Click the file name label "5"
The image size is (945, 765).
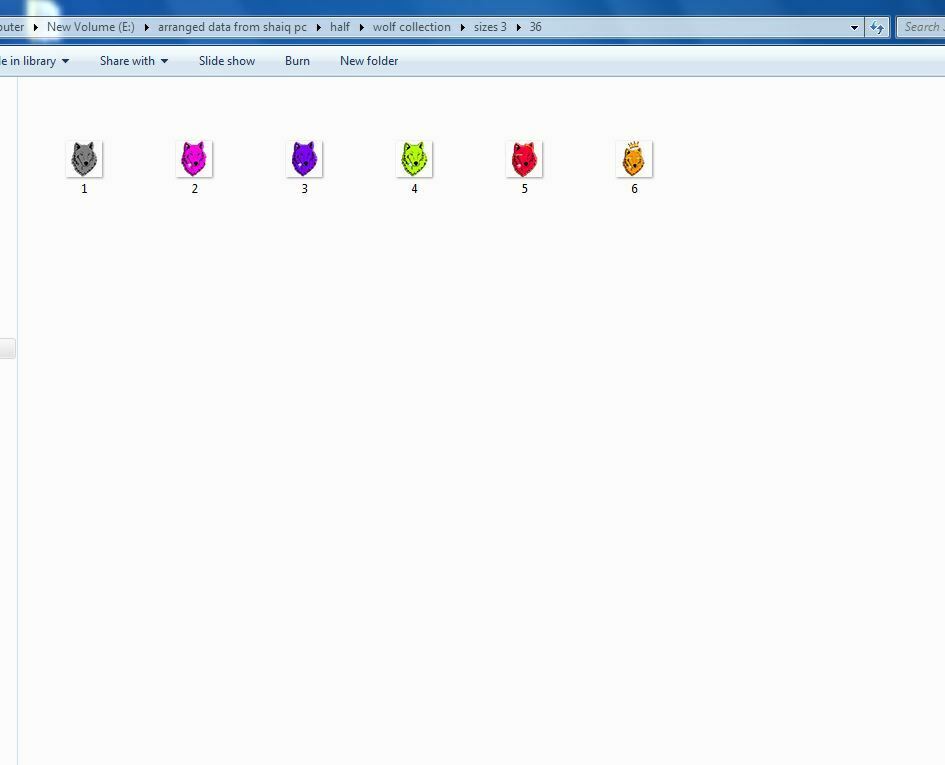click(x=524, y=189)
